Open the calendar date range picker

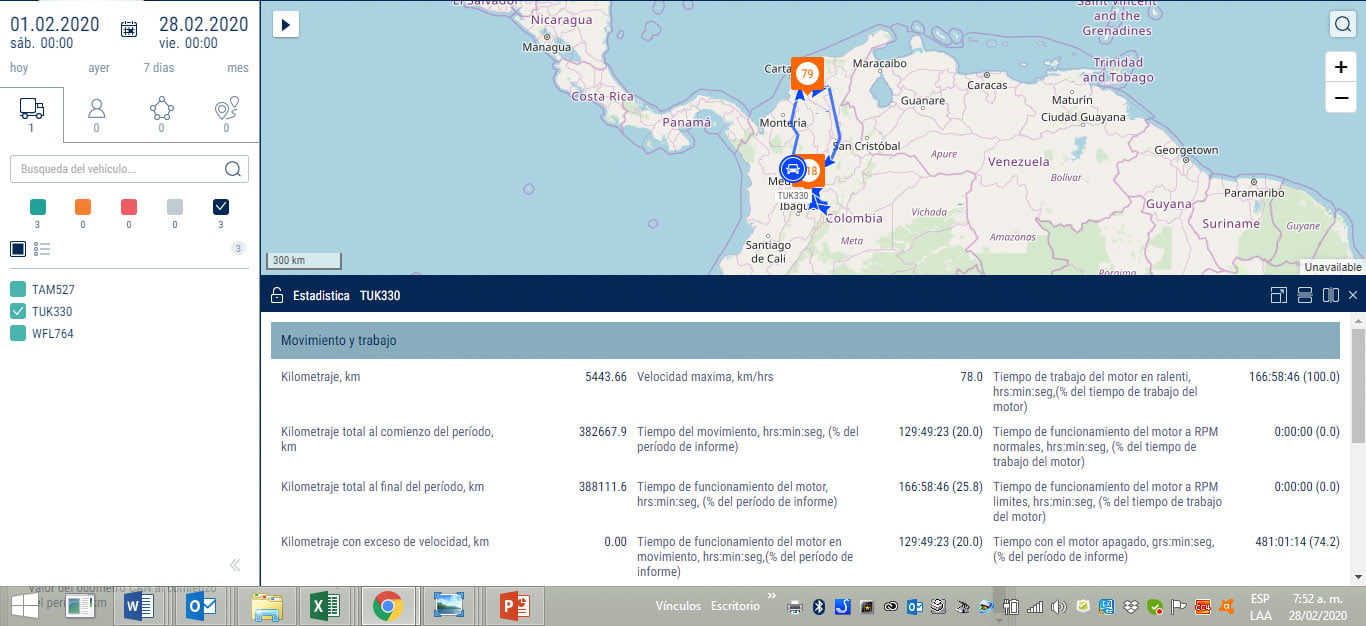(129, 29)
